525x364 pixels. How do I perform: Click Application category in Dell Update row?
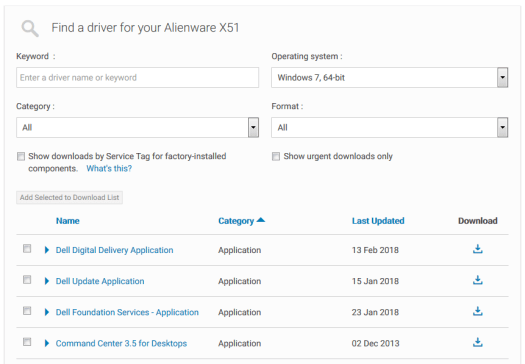click(239, 281)
